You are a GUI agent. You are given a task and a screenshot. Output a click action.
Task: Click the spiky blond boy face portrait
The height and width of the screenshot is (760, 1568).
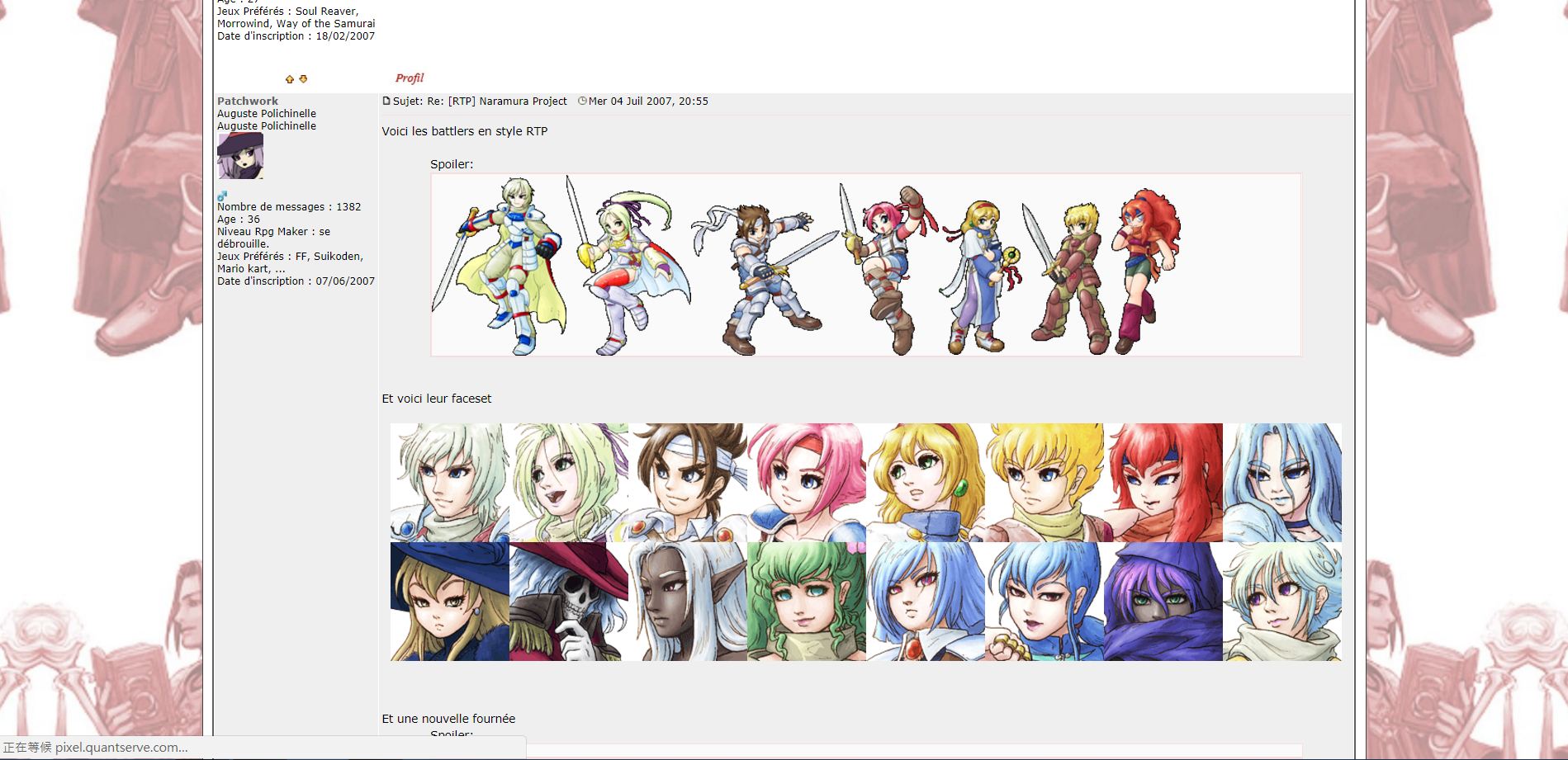pyautogui.click(x=1045, y=483)
